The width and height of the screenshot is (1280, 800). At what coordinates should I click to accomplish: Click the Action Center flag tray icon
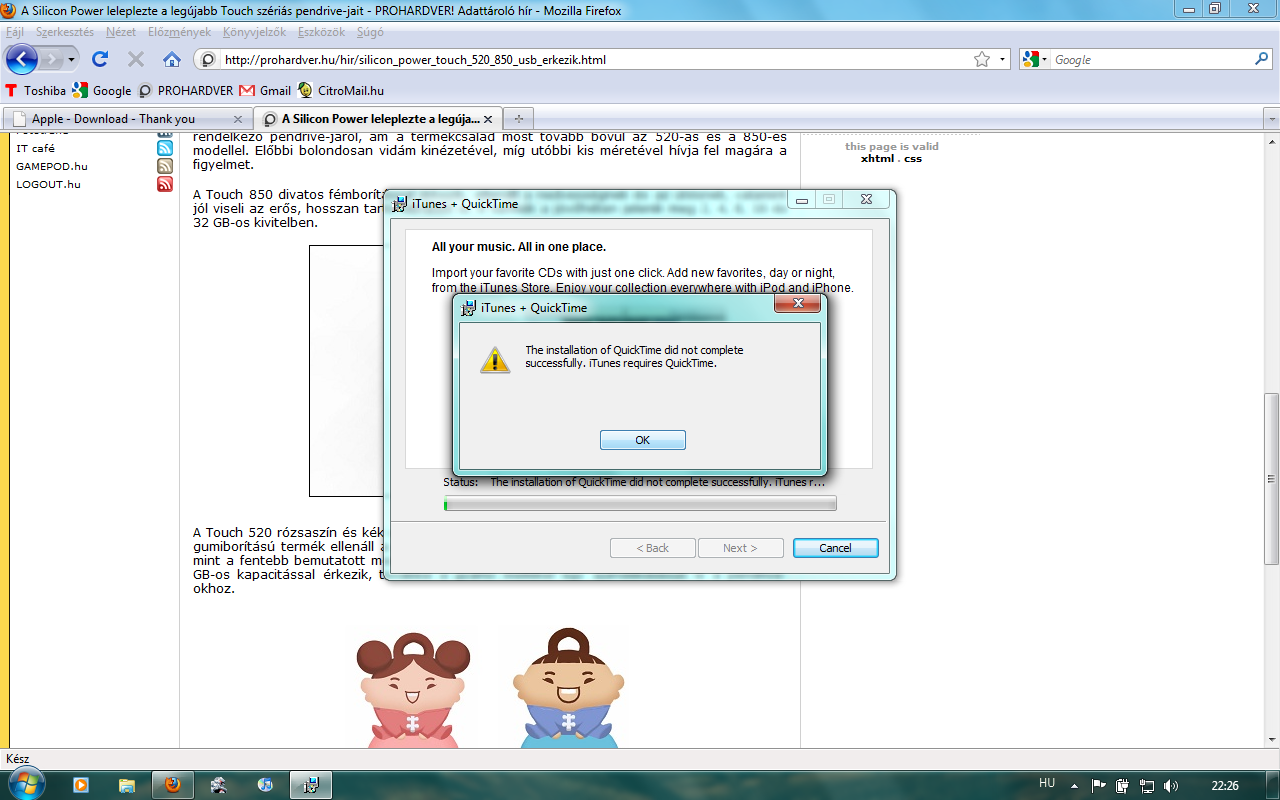(1099, 785)
